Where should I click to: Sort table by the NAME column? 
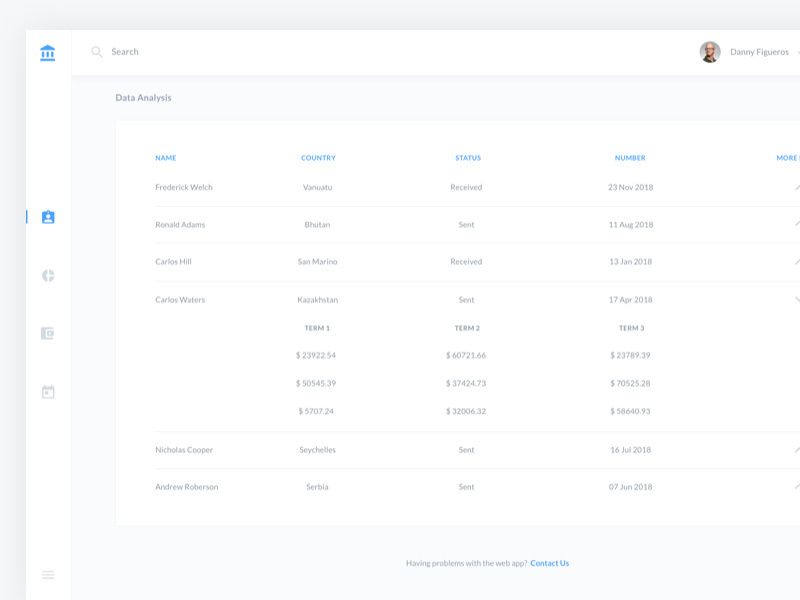(165, 157)
